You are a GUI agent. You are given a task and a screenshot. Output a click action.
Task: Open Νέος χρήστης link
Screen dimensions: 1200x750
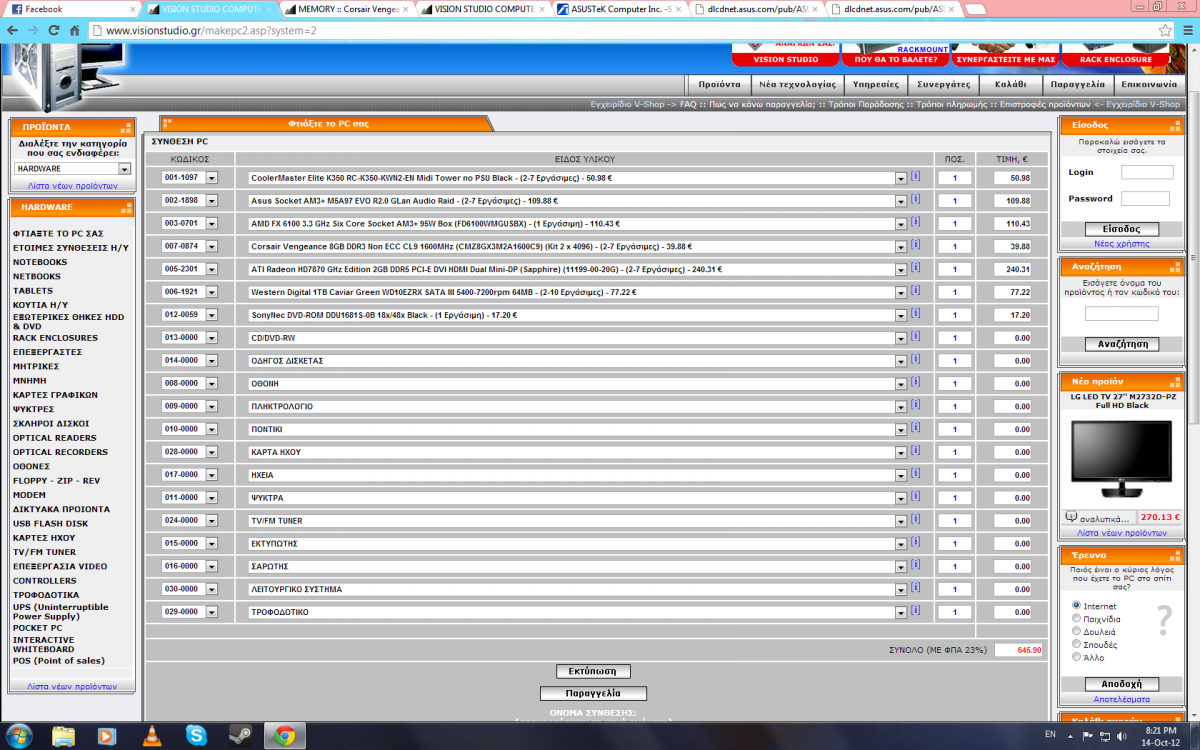pyautogui.click(x=1121, y=244)
